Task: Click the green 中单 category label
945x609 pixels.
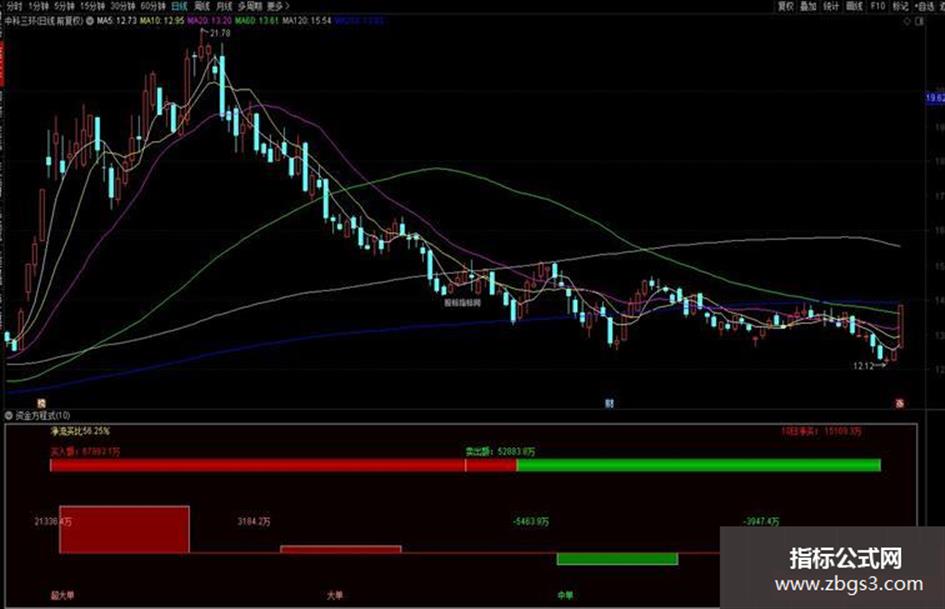Action: [x=565, y=596]
